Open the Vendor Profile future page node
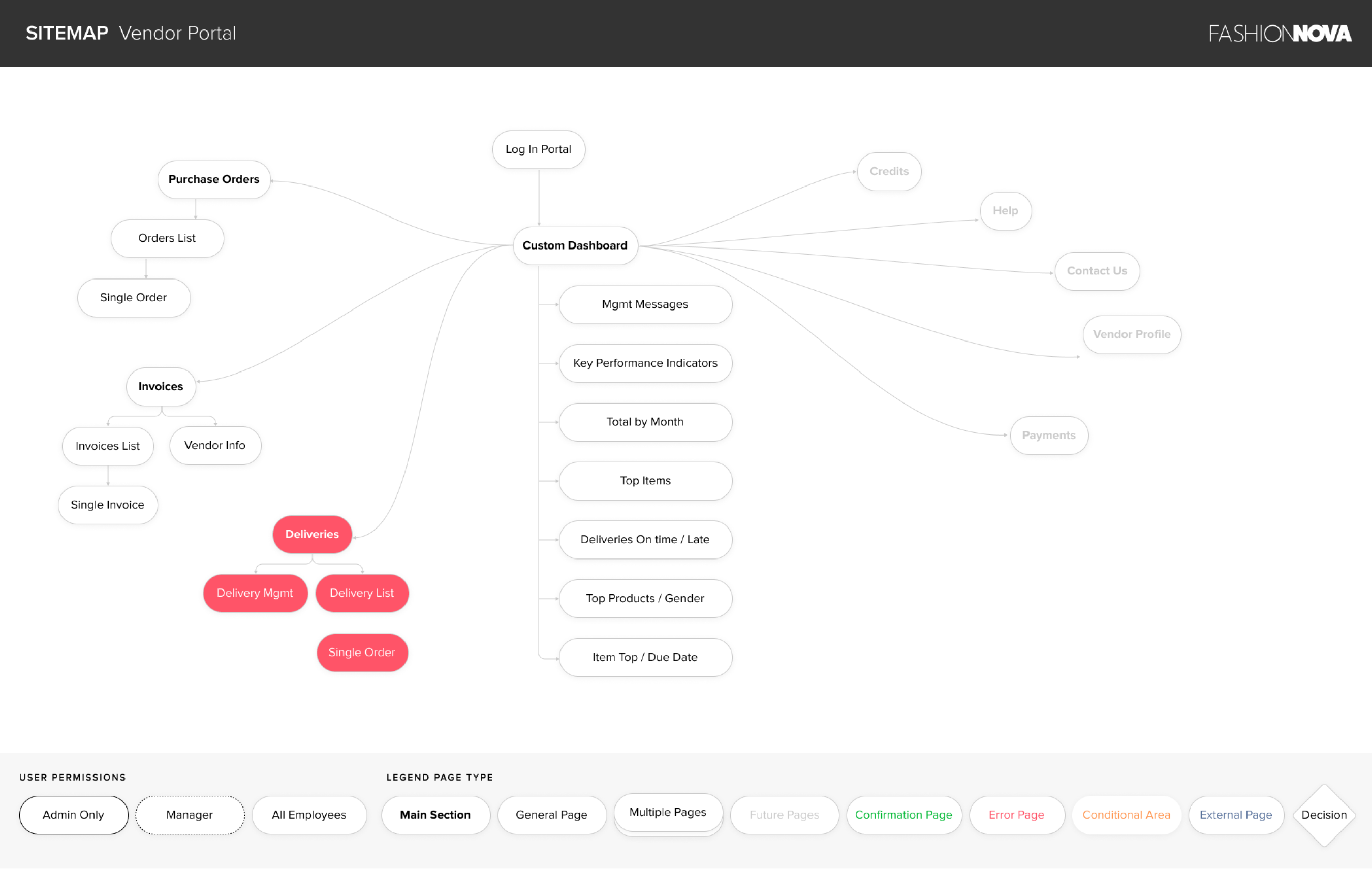The height and width of the screenshot is (869, 1372). 1132,334
